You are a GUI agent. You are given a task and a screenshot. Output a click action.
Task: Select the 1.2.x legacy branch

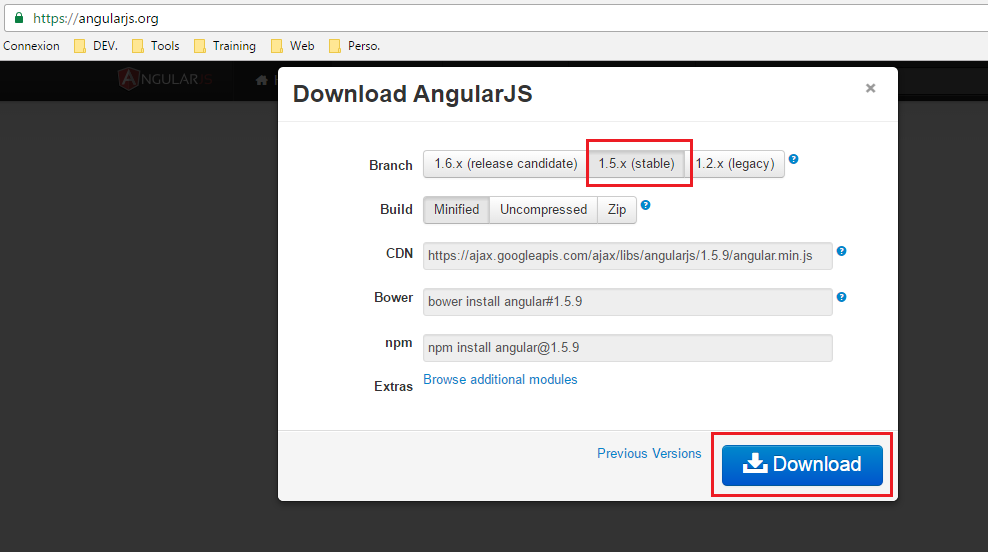[735, 164]
